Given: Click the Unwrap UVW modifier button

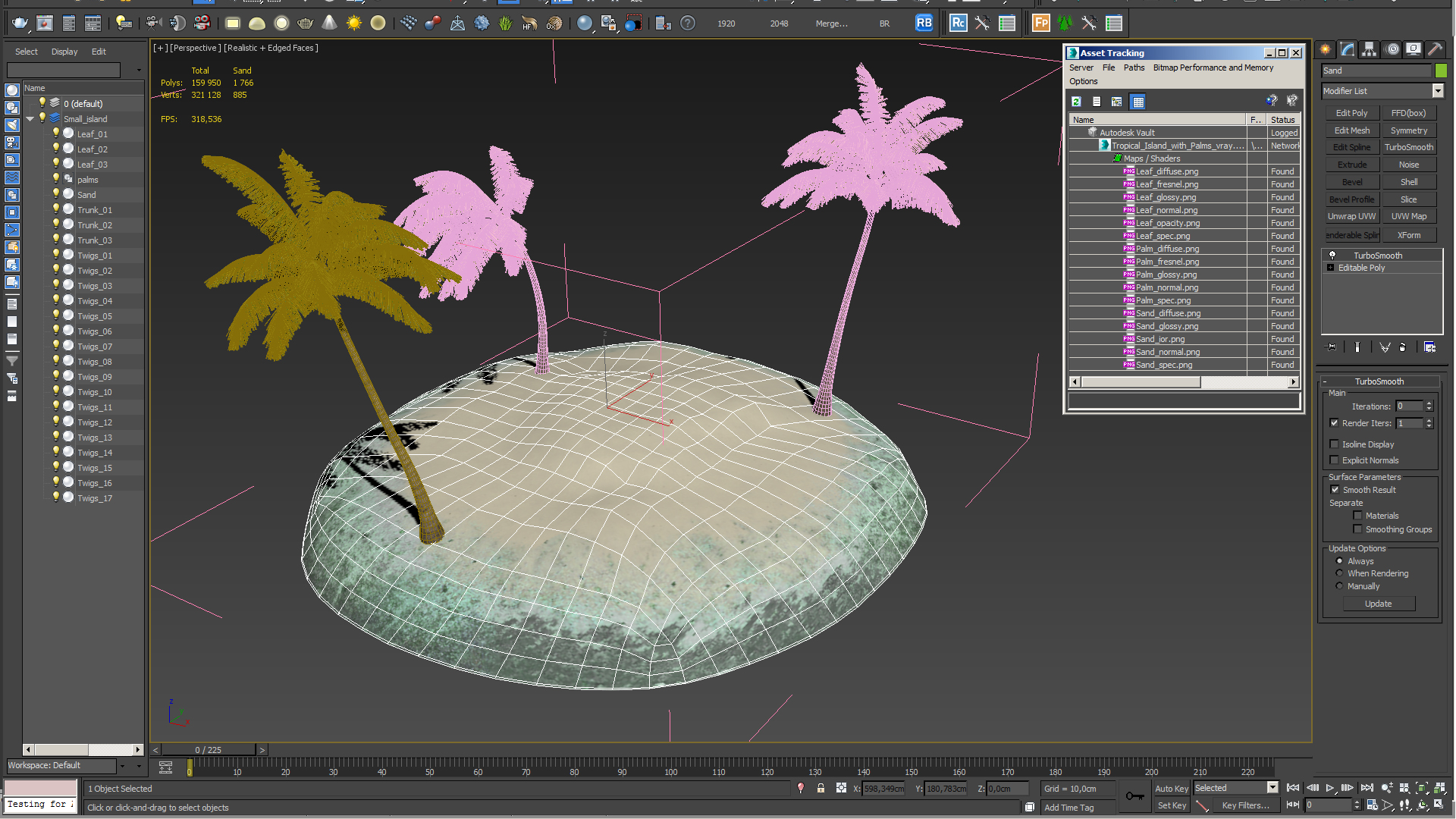Looking at the screenshot, I should tap(1351, 216).
